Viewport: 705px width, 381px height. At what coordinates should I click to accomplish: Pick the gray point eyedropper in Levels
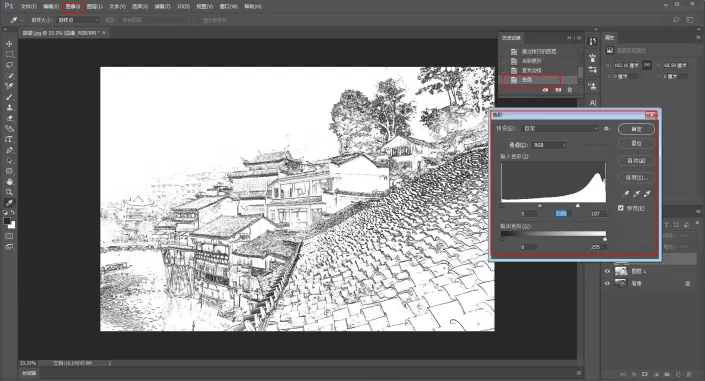(x=636, y=194)
